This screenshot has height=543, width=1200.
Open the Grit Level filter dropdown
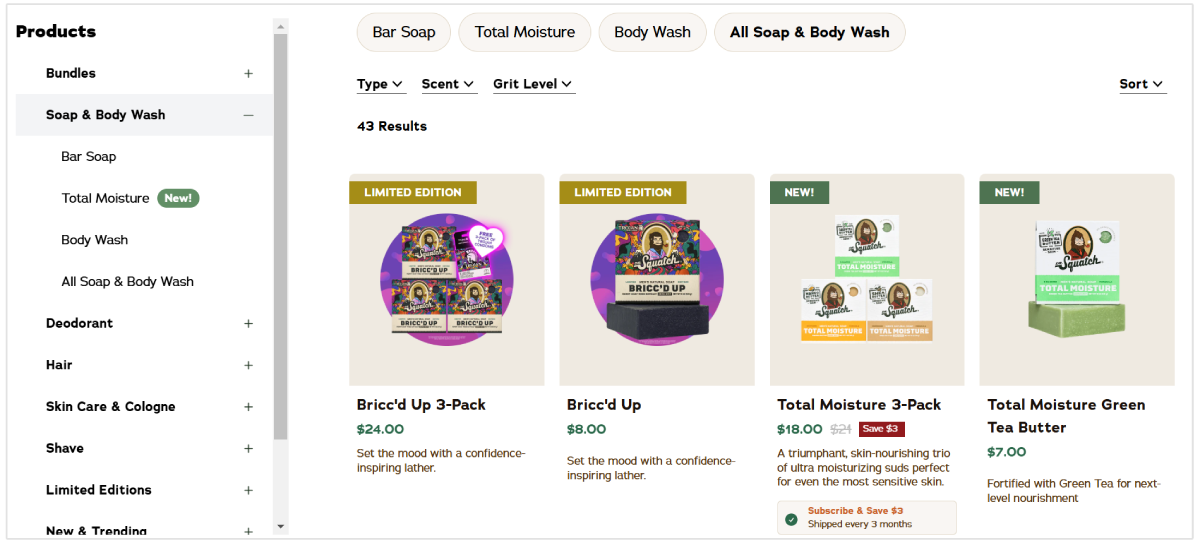533,84
